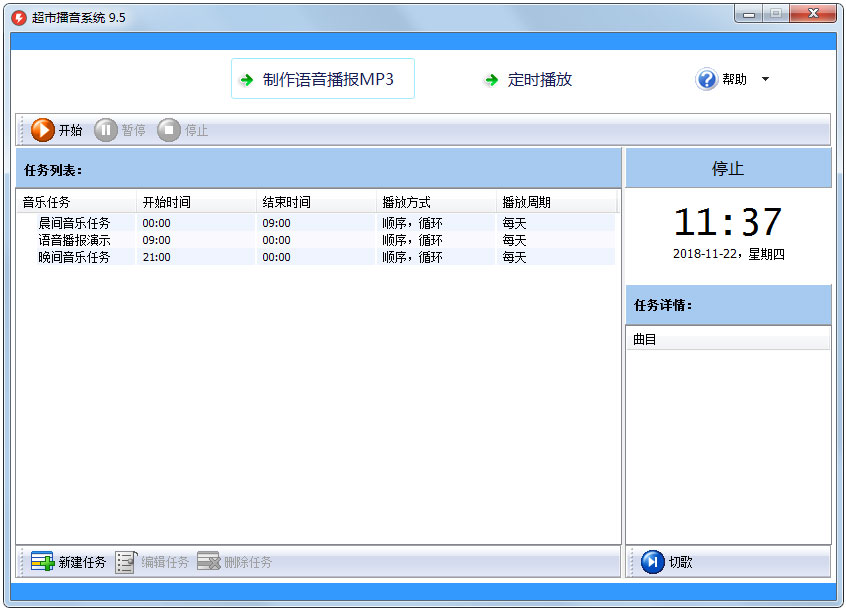The width and height of the screenshot is (846, 612).
Task: Open 制作语音播报MP3 button
Action: point(323,79)
